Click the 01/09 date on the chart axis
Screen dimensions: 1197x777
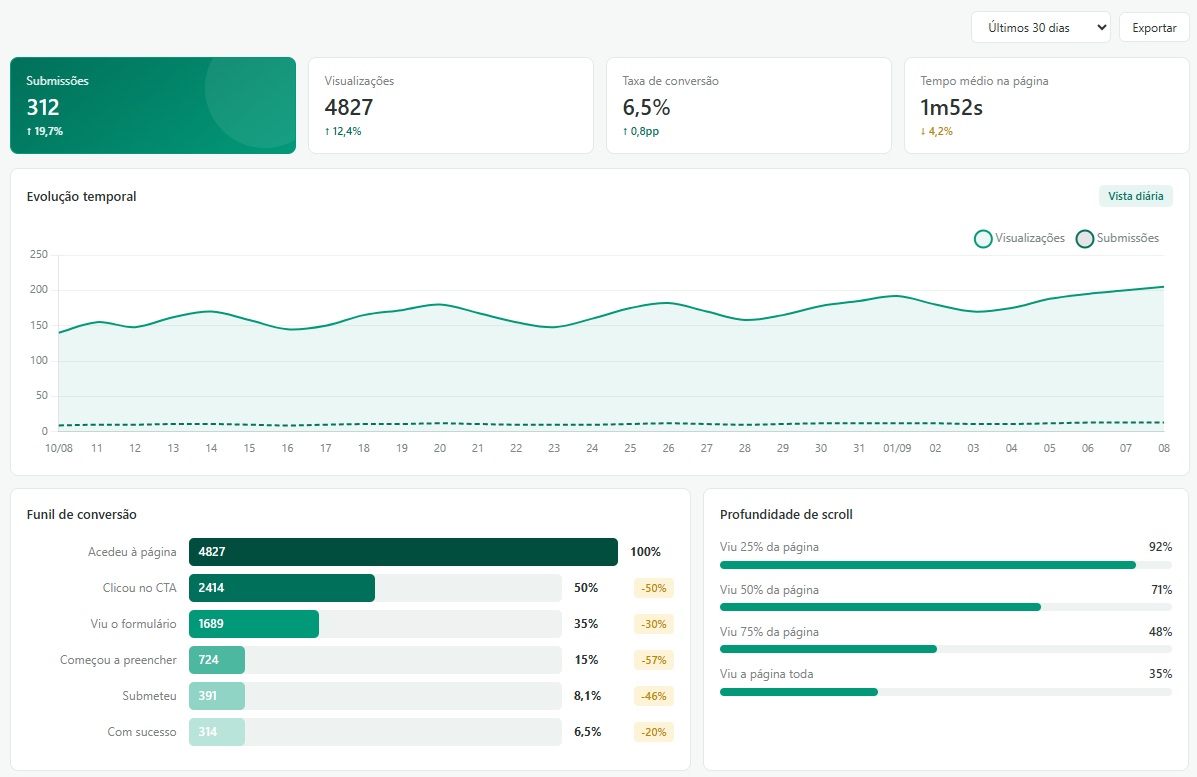click(897, 448)
